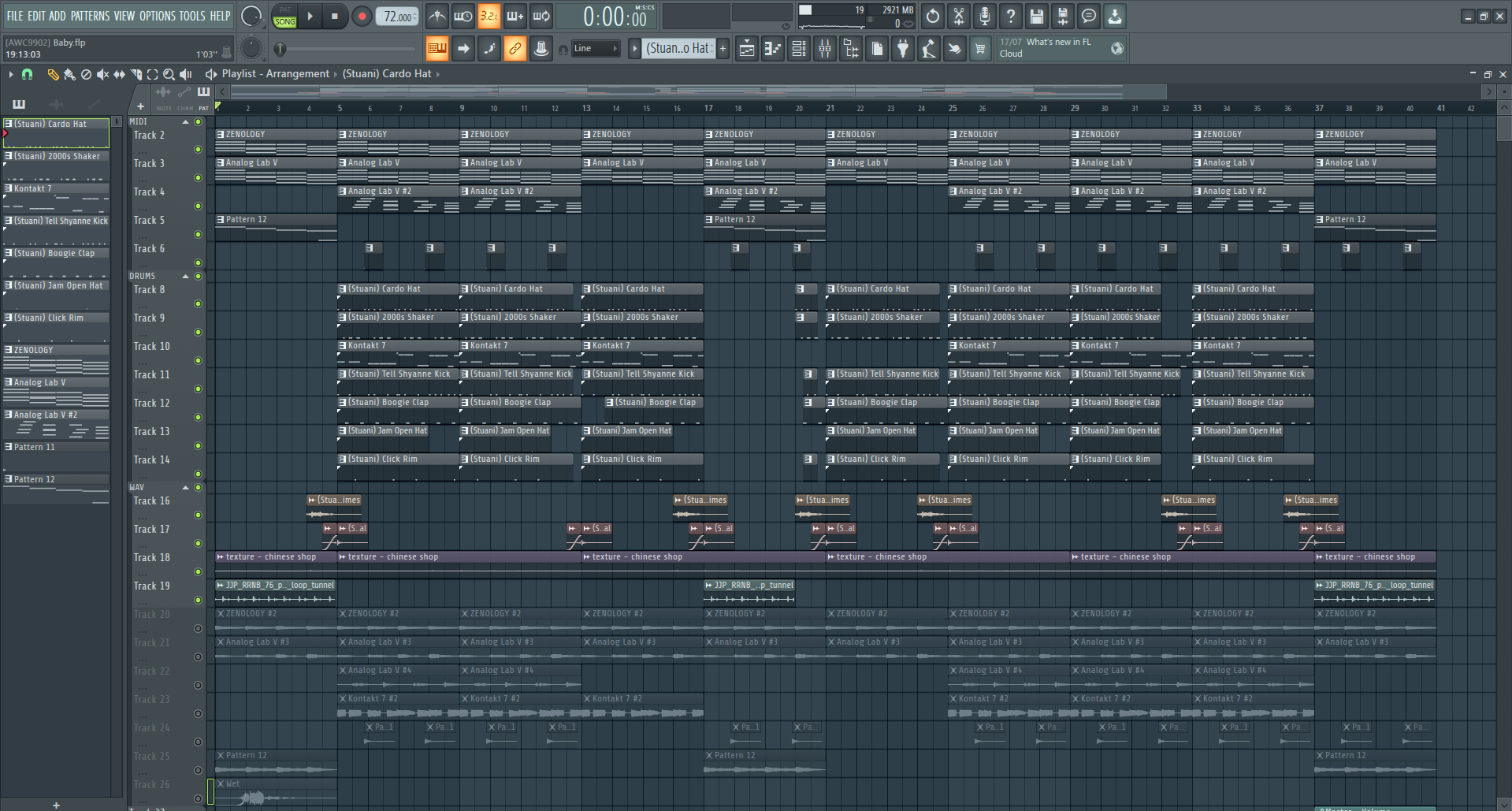The image size is (1512, 811).
Task: Click the metronome icon
Action: tap(437, 16)
